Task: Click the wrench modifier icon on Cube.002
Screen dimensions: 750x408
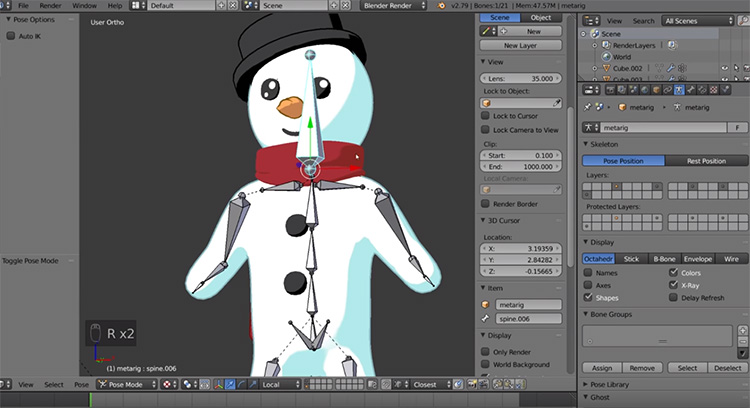Action: [671, 68]
